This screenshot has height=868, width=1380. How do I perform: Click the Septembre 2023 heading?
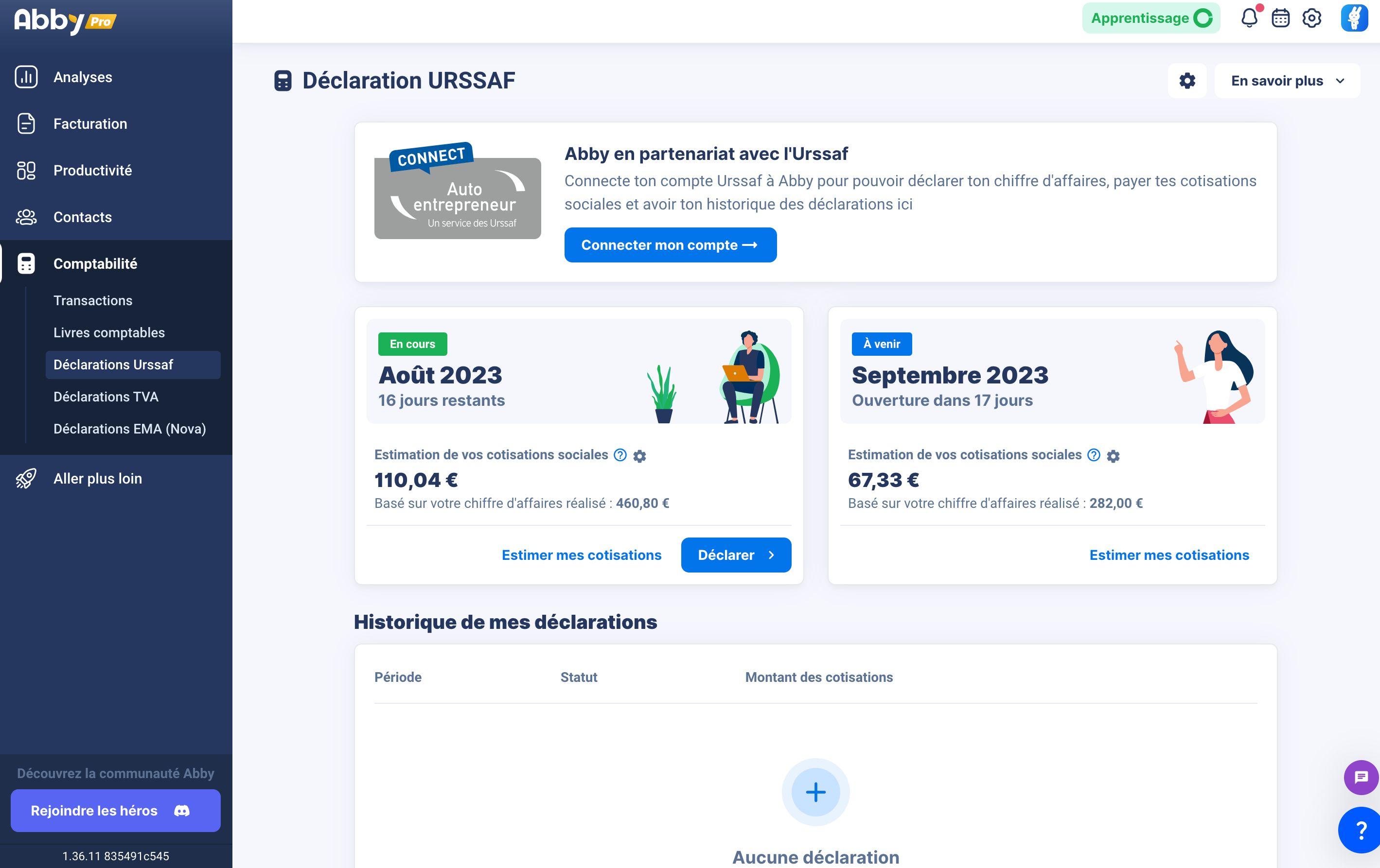(x=950, y=375)
